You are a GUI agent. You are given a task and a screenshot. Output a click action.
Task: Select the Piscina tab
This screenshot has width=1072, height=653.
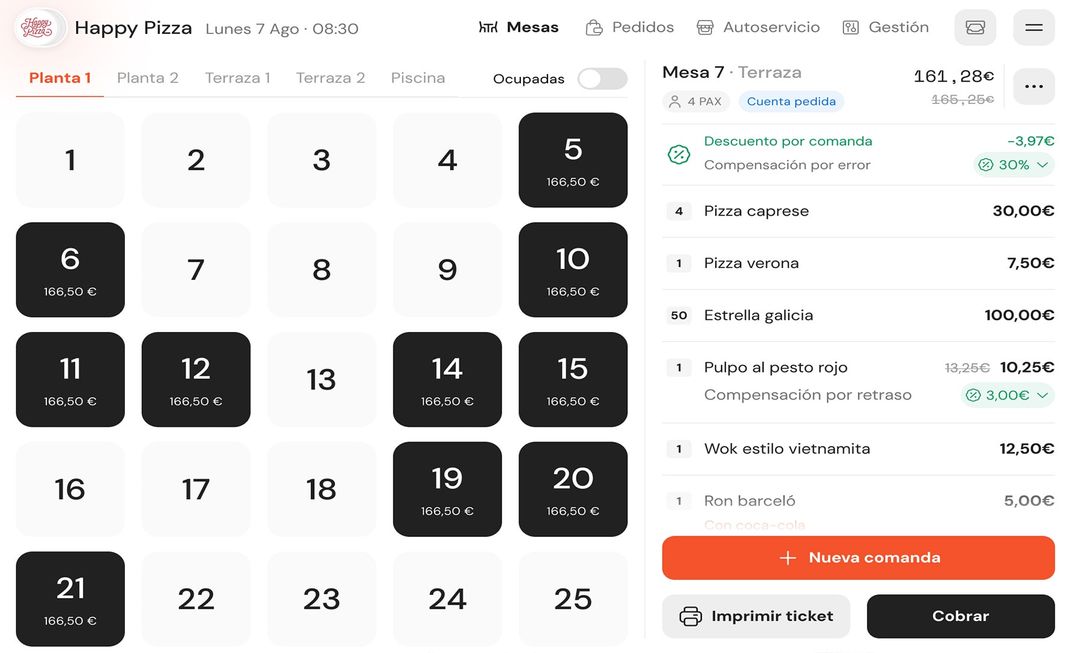[x=418, y=77]
